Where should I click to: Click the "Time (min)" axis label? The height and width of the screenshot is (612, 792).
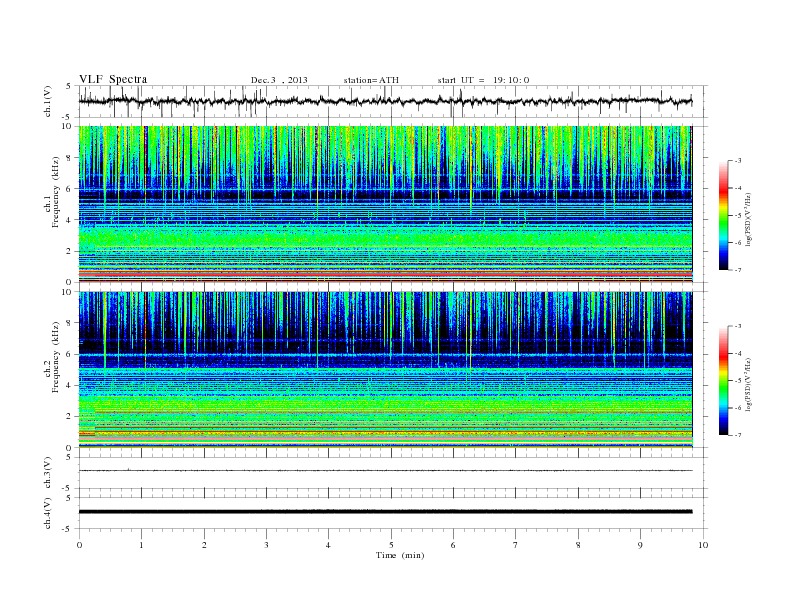(400, 555)
